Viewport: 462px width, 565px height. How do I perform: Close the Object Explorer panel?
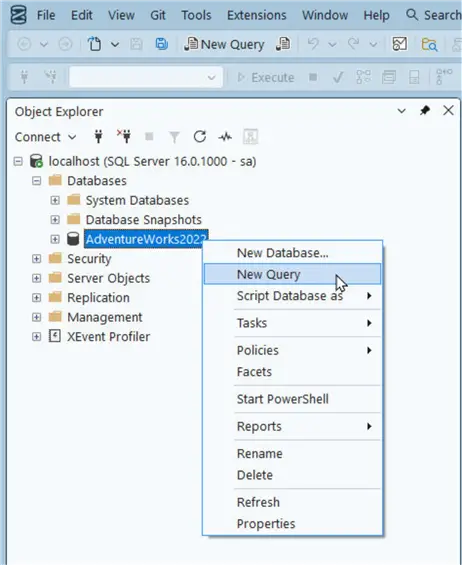[448, 110]
